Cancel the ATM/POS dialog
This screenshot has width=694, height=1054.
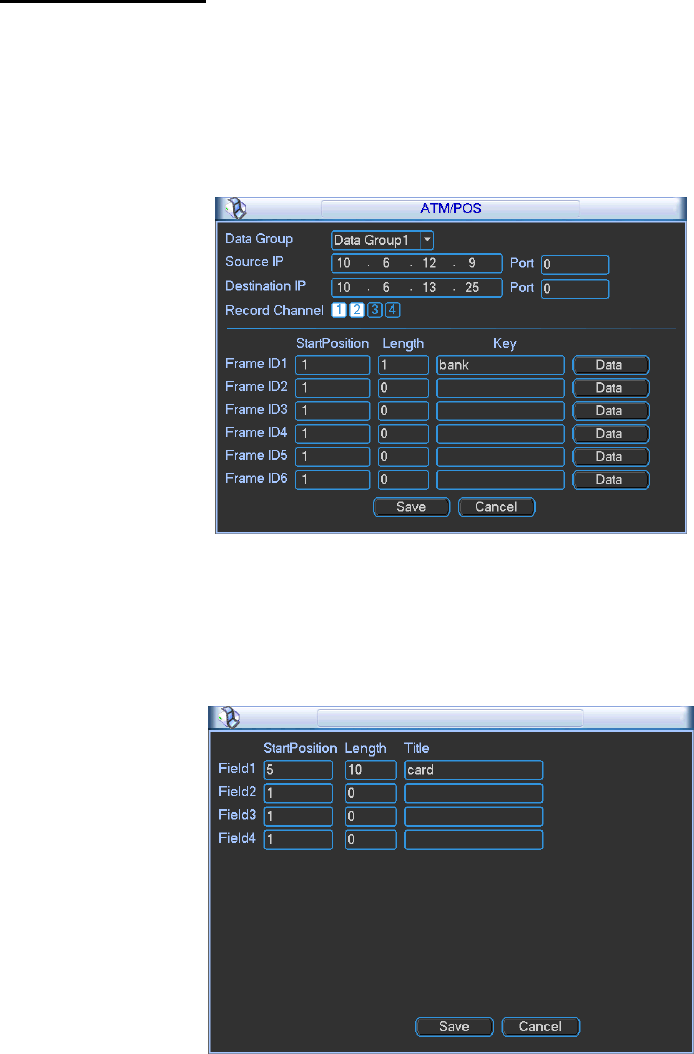point(496,507)
